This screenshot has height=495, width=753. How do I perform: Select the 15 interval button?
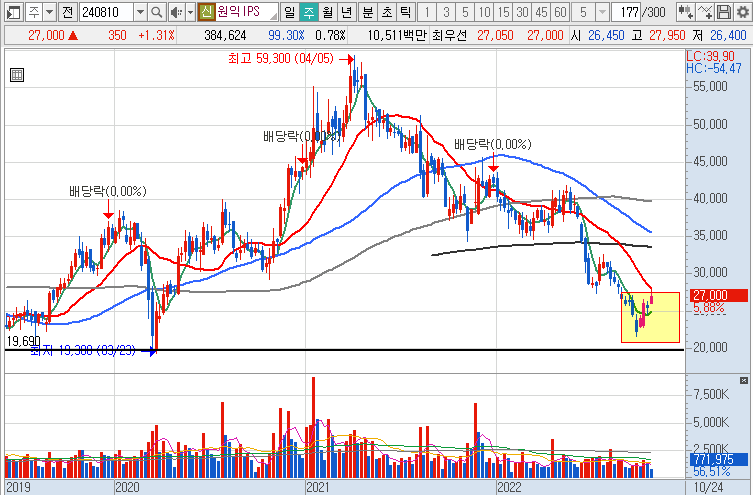point(503,12)
